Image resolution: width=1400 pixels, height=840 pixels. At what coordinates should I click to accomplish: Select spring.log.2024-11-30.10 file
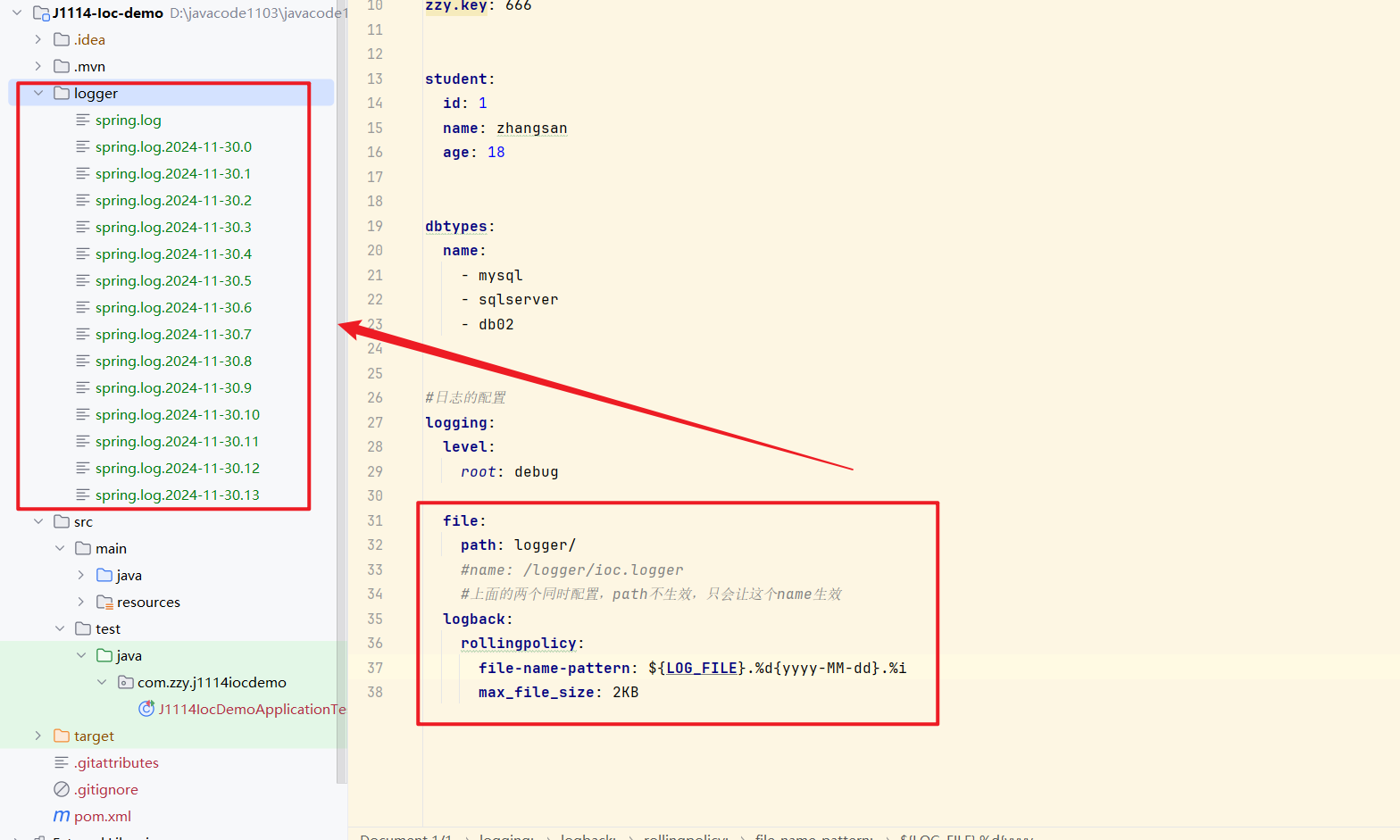[178, 414]
